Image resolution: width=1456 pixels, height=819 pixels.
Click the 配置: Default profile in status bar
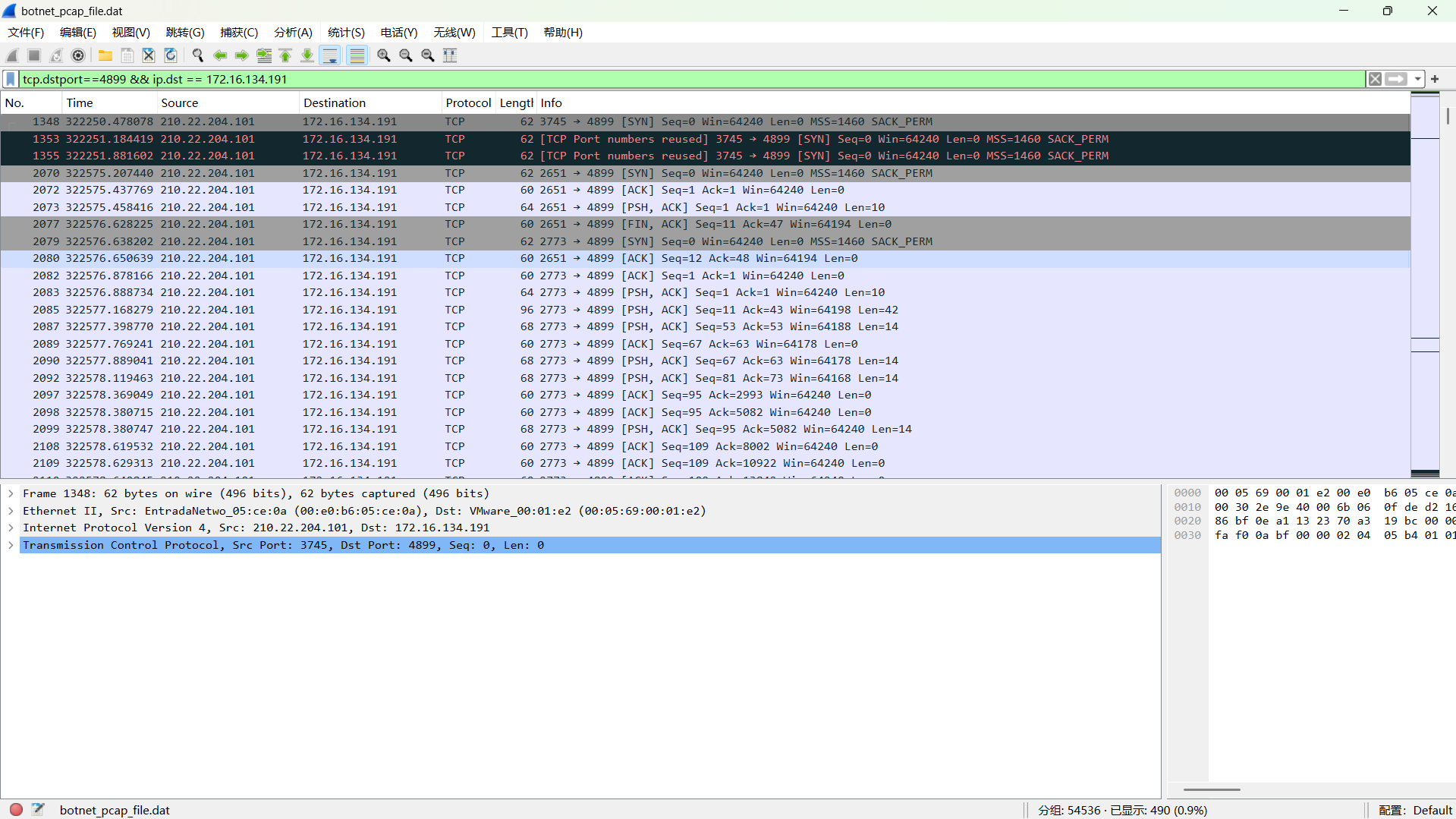pyautogui.click(x=1415, y=810)
